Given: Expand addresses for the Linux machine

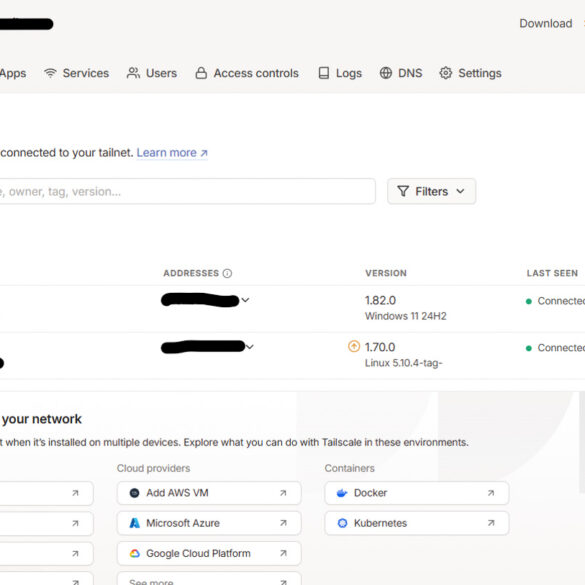Looking at the screenshot, I should point(250,347).
